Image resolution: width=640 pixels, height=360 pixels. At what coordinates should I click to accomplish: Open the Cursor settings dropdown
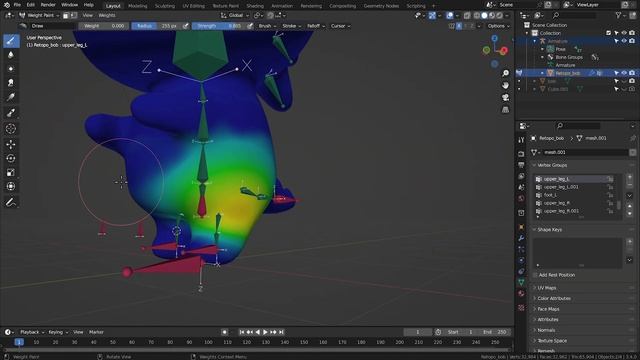tap(340, 26)
